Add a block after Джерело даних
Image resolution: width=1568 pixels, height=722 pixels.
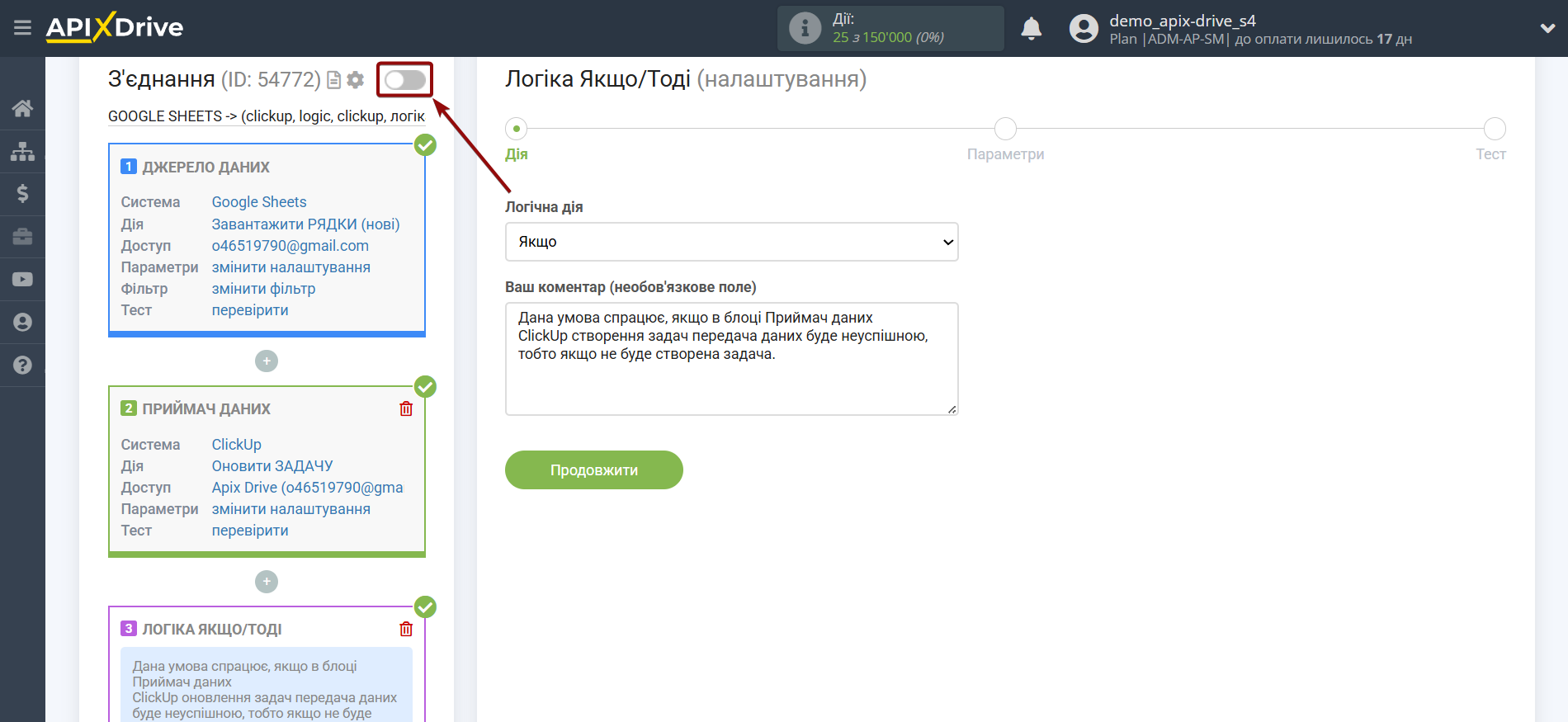coord(267,361)
